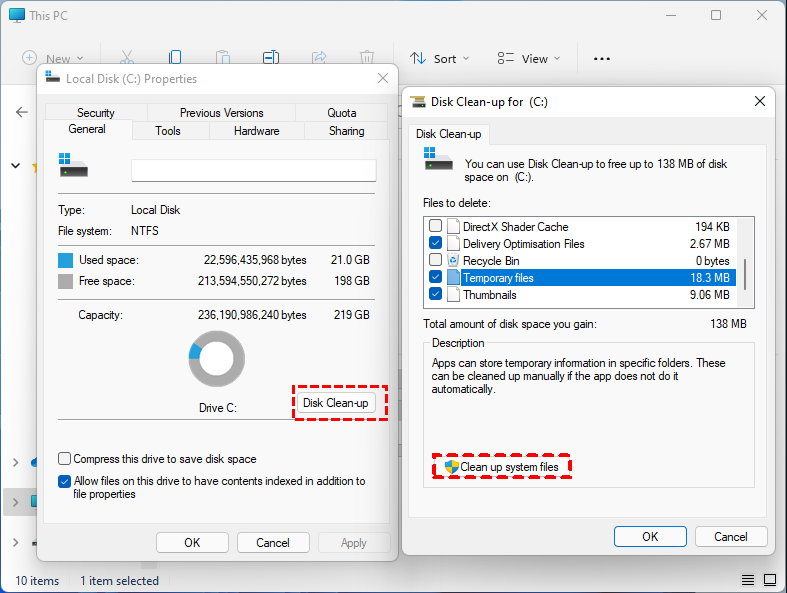
Task: Click the Cut scissors icon in Explorer toolbar
Action: pos(127,57)
